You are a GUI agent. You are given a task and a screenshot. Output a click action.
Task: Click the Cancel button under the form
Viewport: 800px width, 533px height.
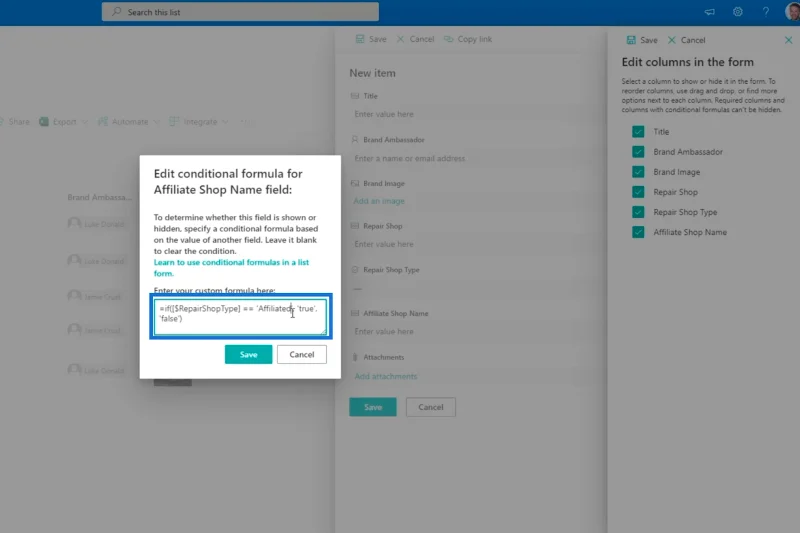pyautogui.click(x=431, y=407)
